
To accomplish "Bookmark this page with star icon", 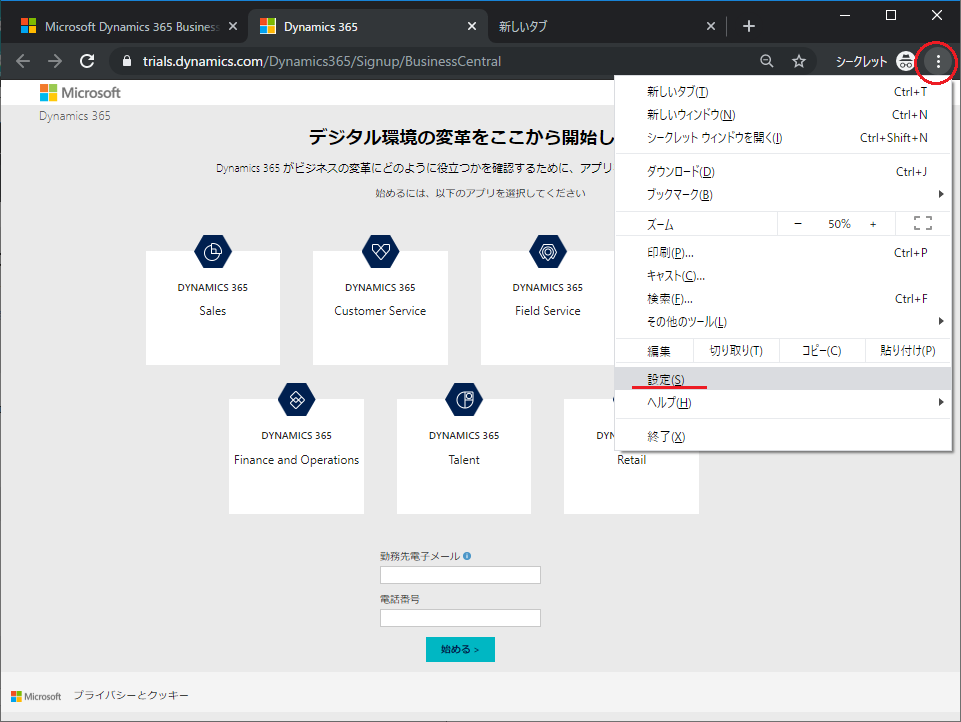I will [x=799, y=61].
